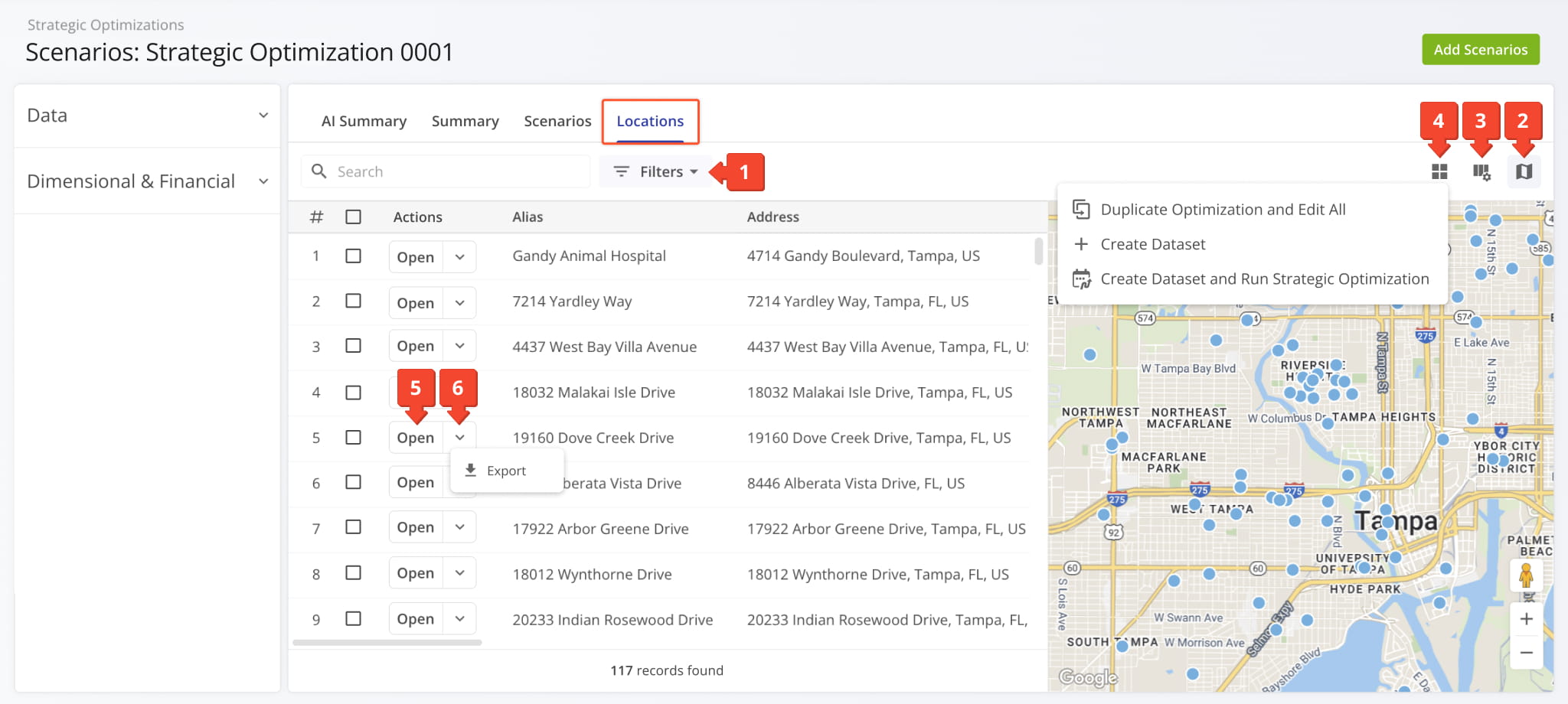Viewport: 1568px width, 704px height.
Task: Open action dropdown for Gandy Animal Hospital
Action: (x=459, y=257)
